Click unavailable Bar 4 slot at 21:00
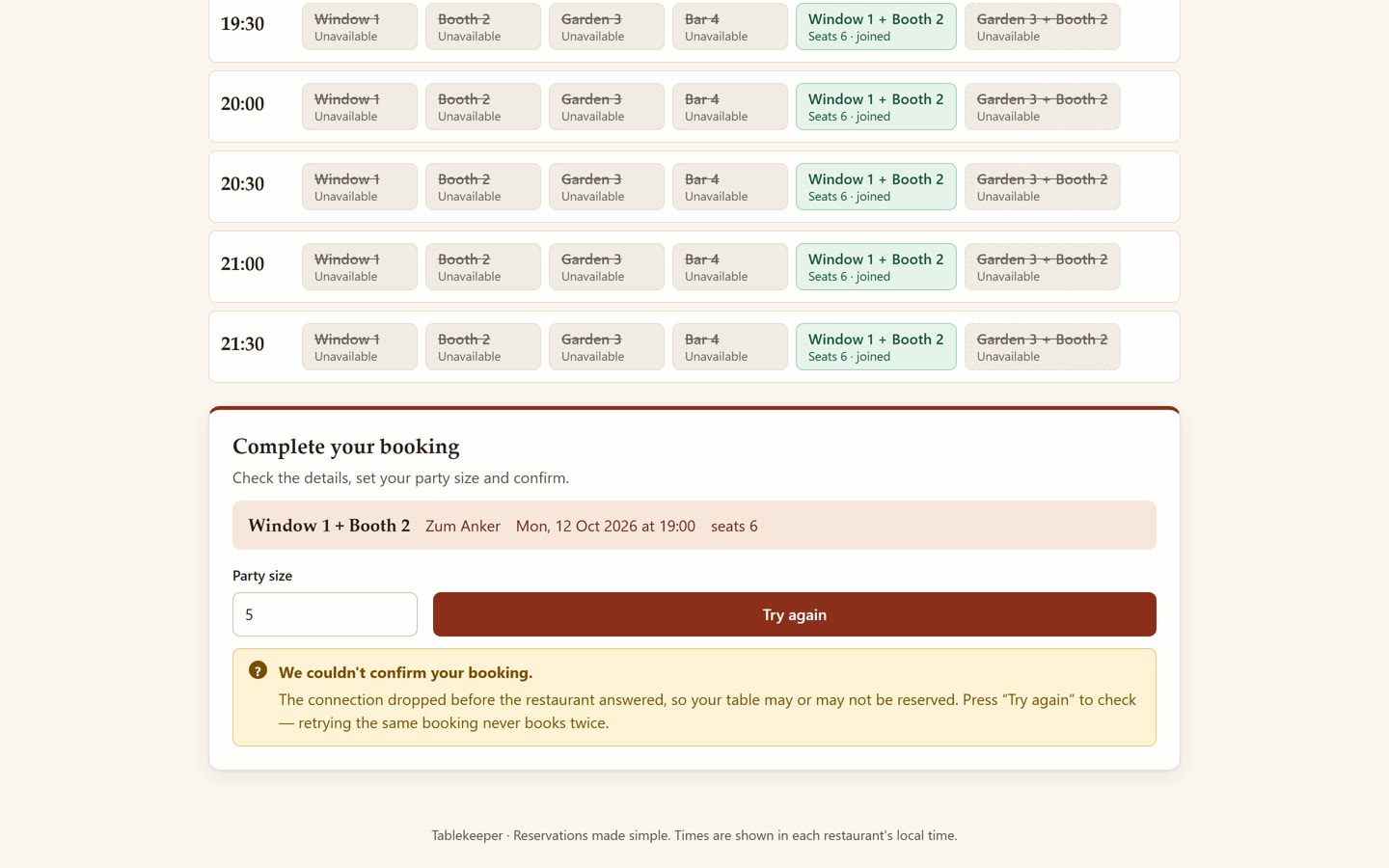The image size is (1389, 868). coord(730,267)
